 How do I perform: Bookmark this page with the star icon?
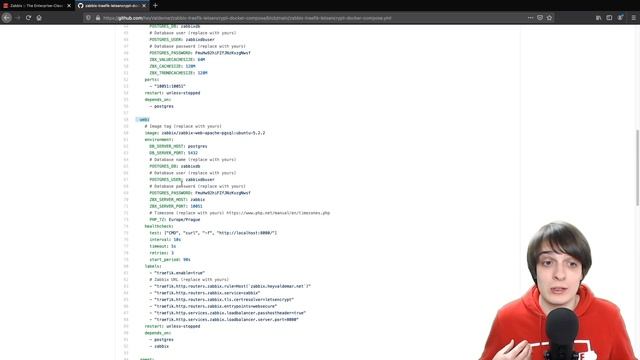point(549,18)
